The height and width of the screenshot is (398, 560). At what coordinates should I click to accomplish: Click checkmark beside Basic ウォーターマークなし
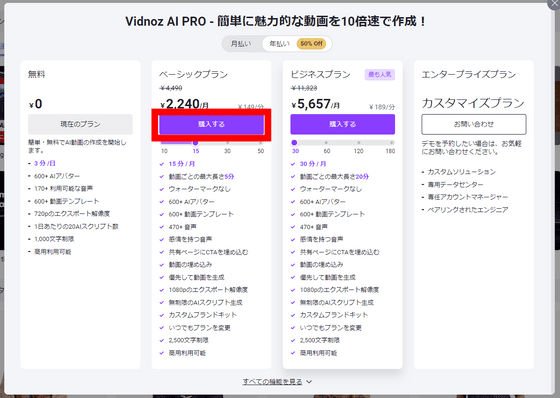click(x=162, y=189)
